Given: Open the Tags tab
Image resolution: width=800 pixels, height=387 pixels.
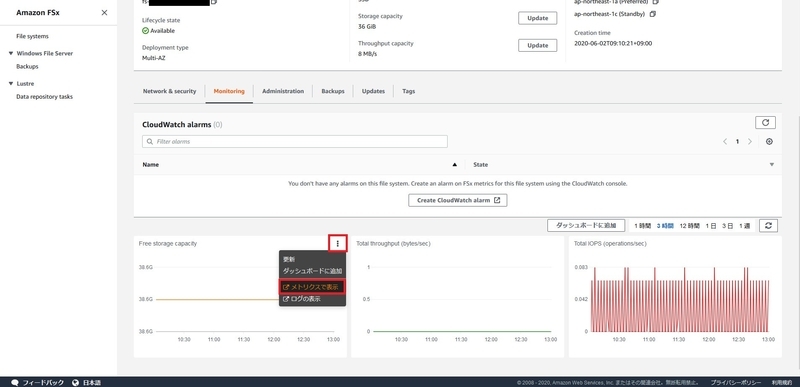Looking at the screenshot, I should [409, 91].
